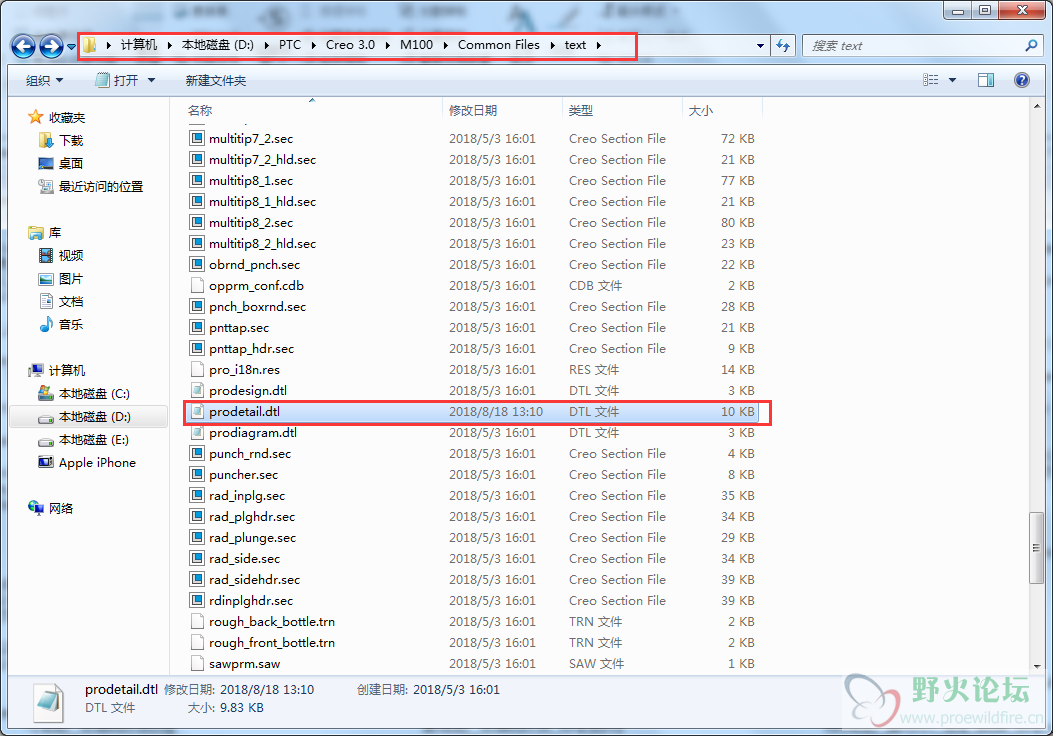Open help with the question mark icon
Image resolution: width=1053 pixels, height=736 pixels.
[x=1021, y=81]
